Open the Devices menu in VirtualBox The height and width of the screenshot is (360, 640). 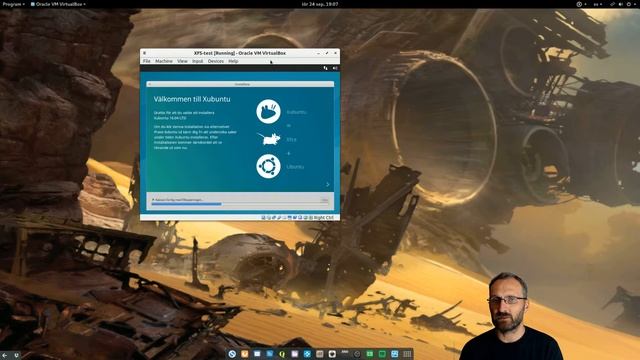[216, 61]
